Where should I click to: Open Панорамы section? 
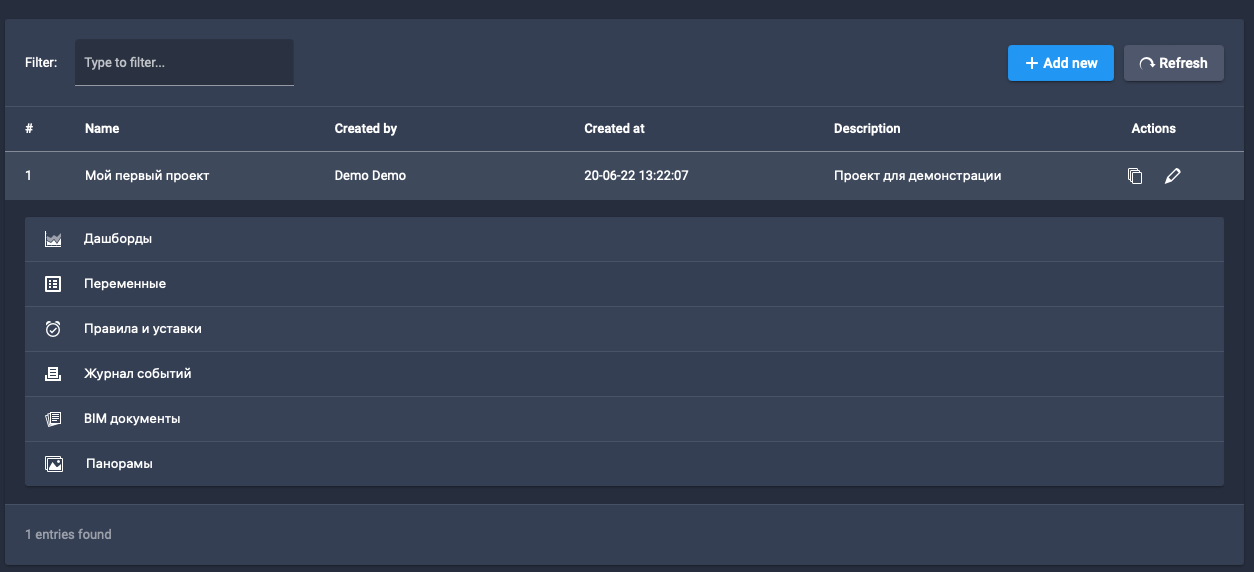pyautogui.click(x=119, y=464)
